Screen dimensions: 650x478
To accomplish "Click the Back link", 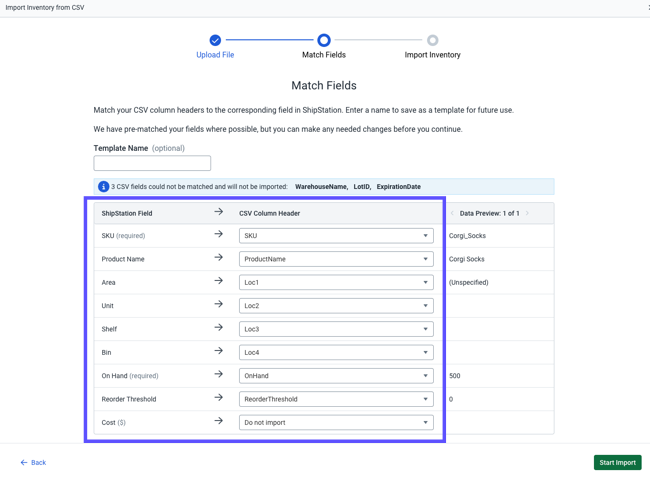I will [x=33, y=463].
